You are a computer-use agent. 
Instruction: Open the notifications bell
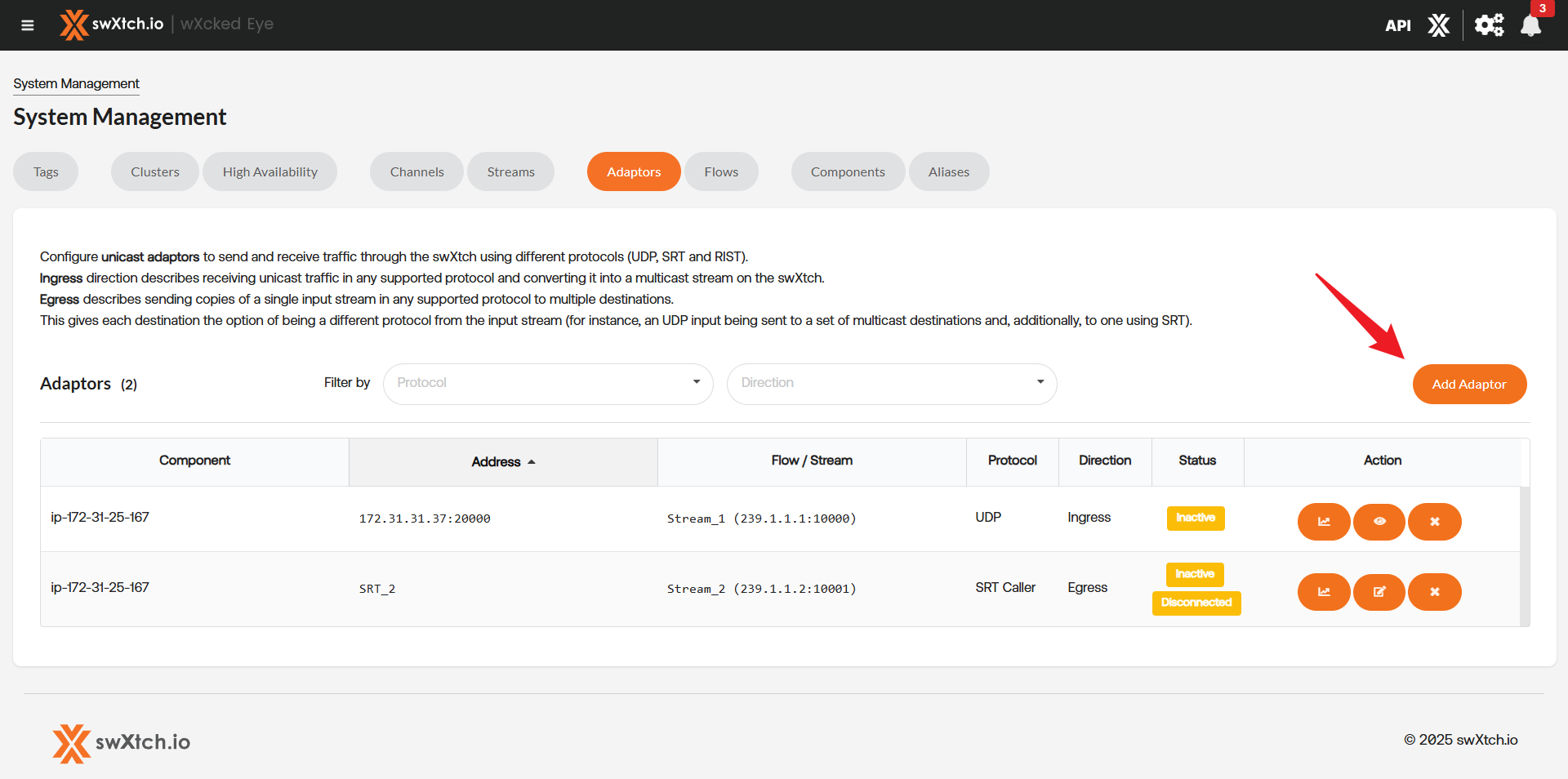click(1530, 25)
